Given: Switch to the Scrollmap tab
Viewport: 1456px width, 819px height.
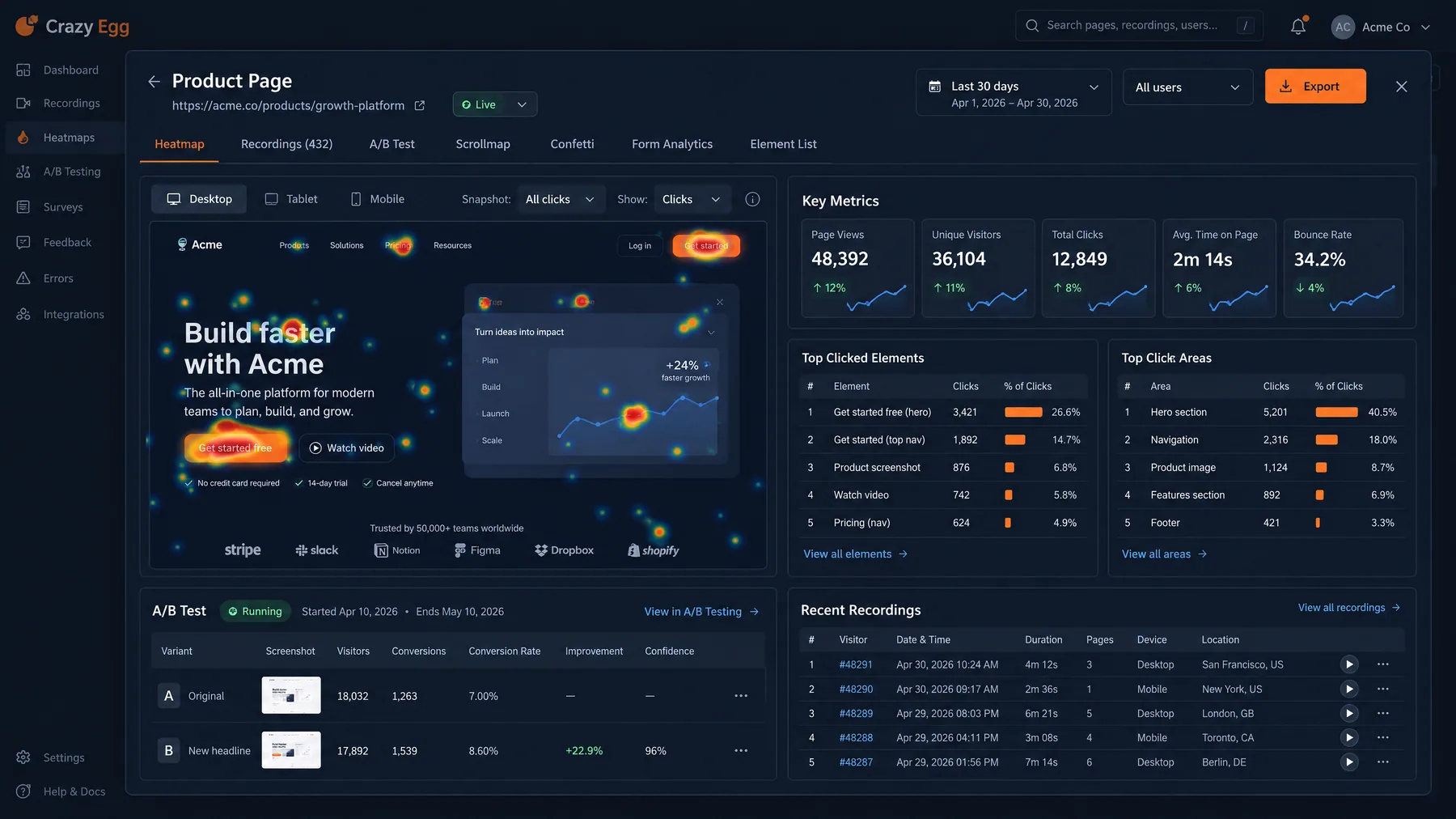Looking at the screenshot, I should click(x=483, y=144).
